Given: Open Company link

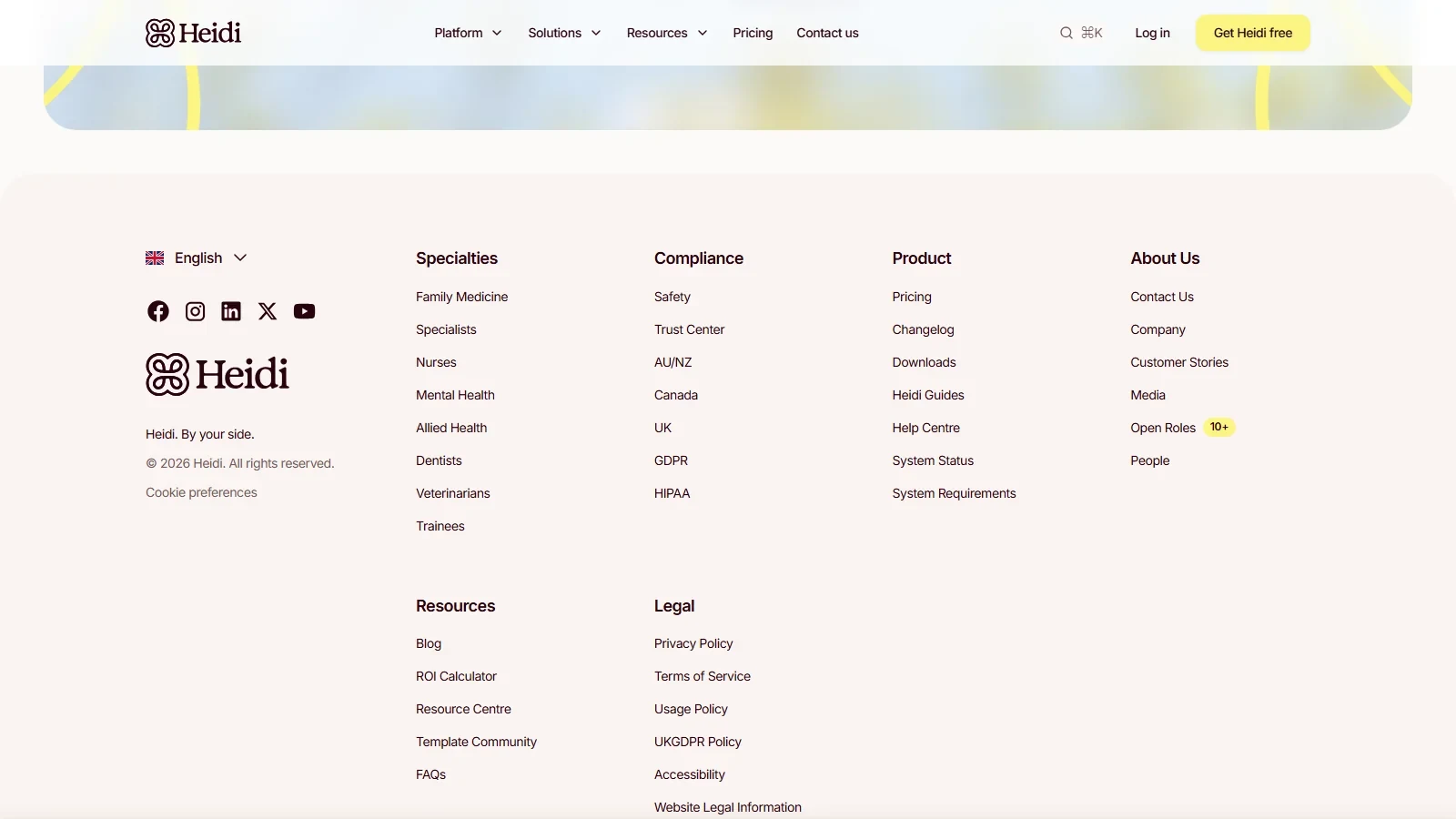Looking at the screenshot, I should (x=1158, y=329).
